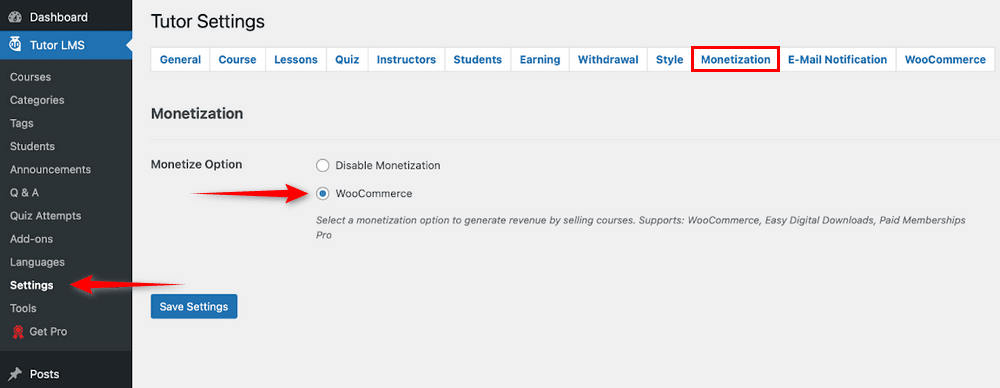Open the E-Mail Notification tab
The height and width of the screenshot is (388, 1000).
pos(837,59)
